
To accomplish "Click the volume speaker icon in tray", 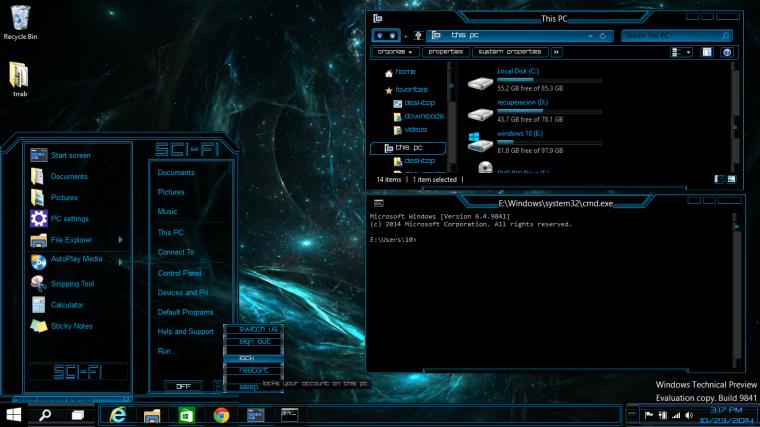I will click(689, 415).
